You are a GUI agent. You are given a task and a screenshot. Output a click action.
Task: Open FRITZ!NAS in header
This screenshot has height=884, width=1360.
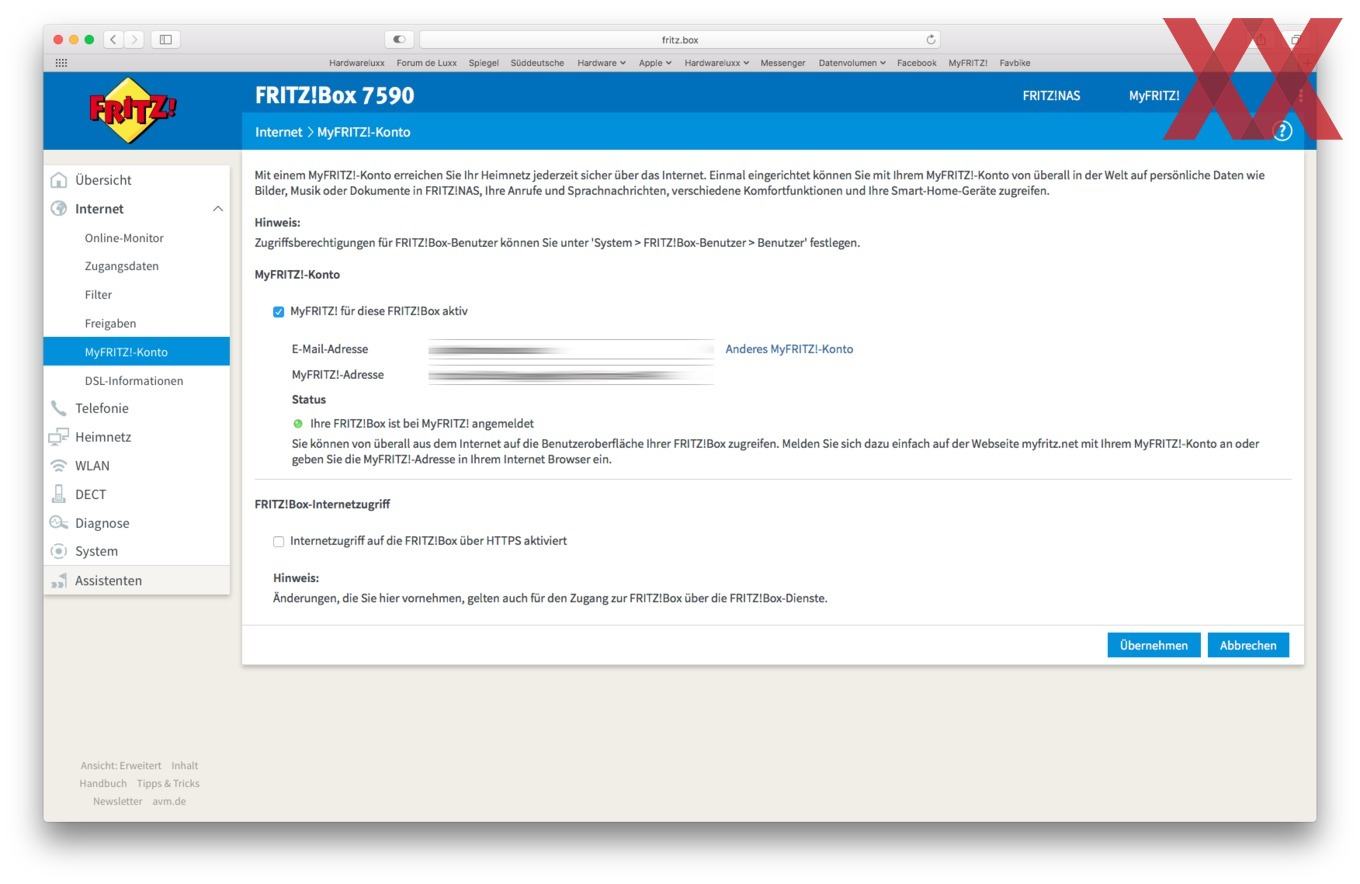click(x=1051, y=96)
